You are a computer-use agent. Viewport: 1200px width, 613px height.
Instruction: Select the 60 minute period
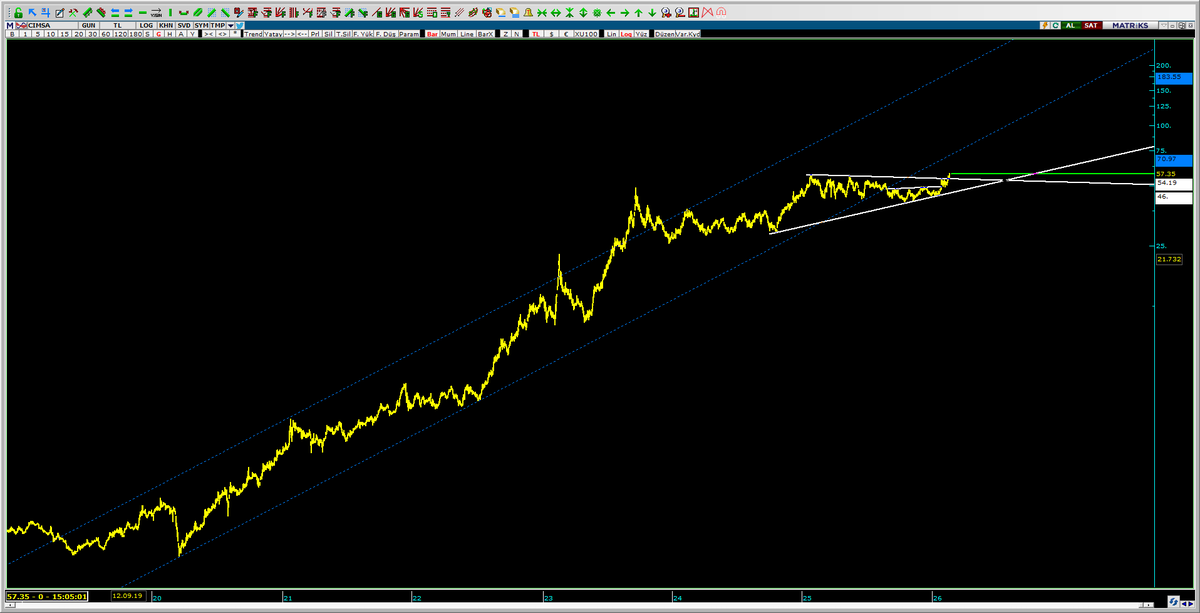pos(105,33)
